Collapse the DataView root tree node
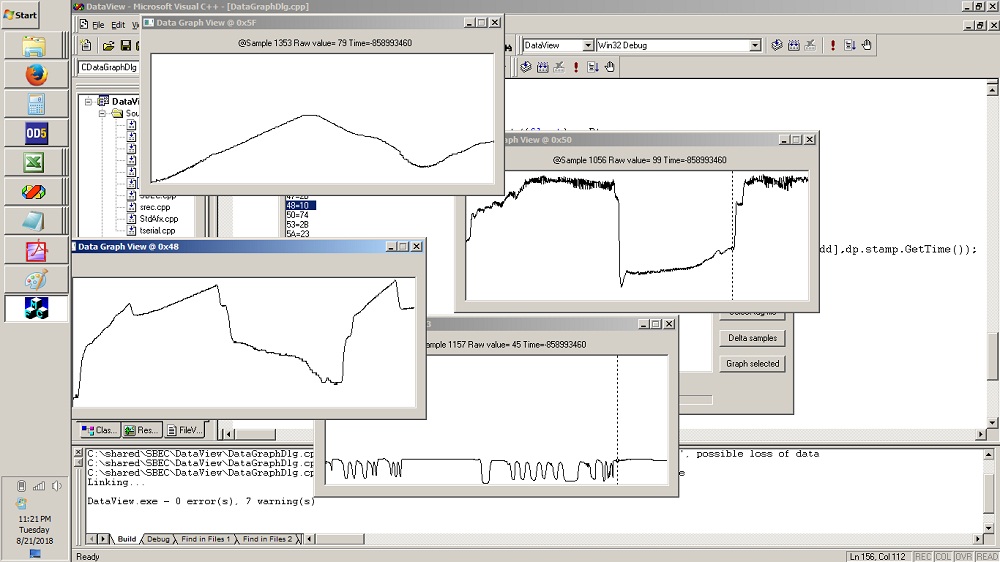Image resolution: width=1000 pixels, height=562 pixels. tap(89, 101)
